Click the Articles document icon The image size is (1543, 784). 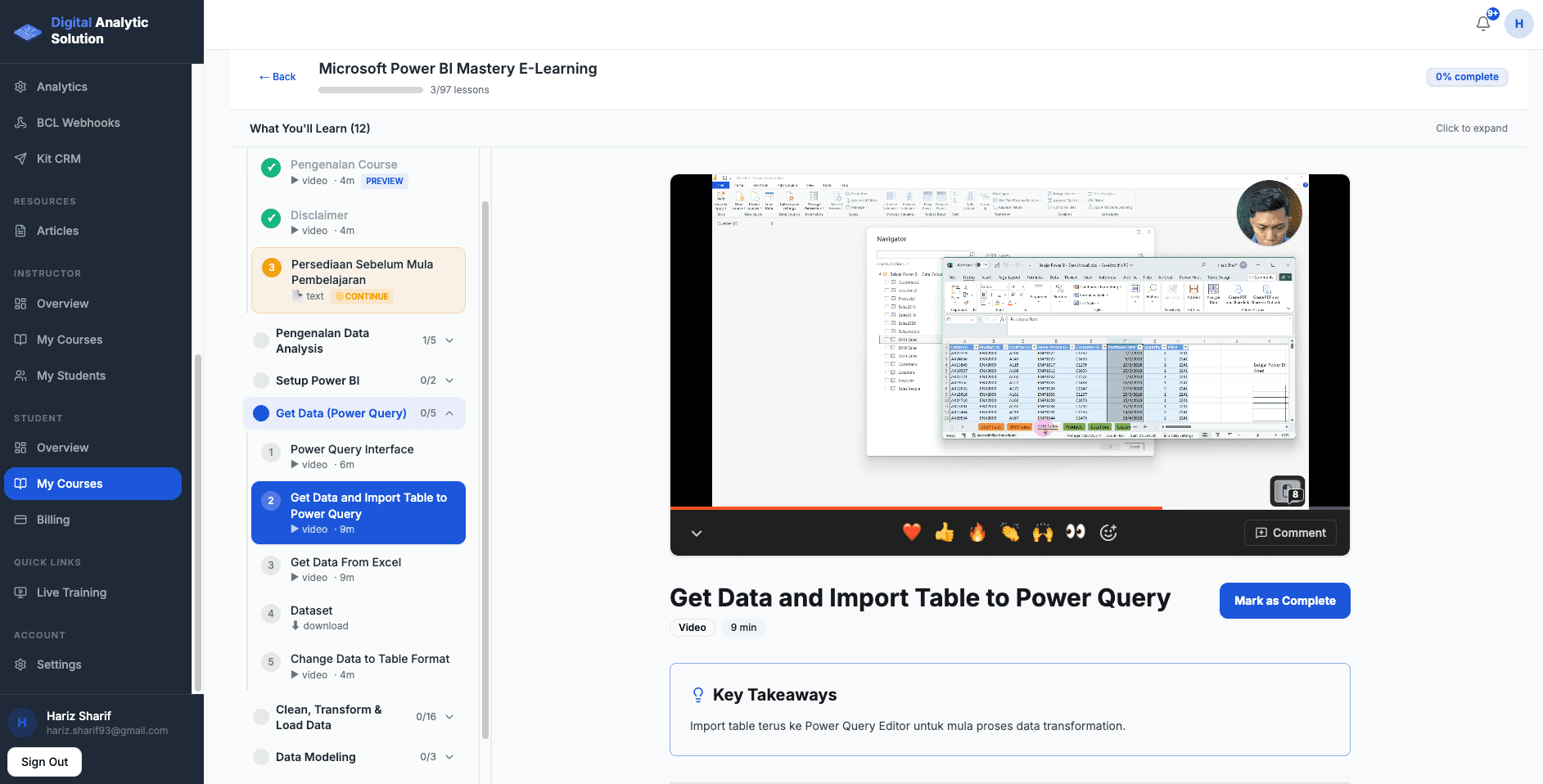(20, 231)
